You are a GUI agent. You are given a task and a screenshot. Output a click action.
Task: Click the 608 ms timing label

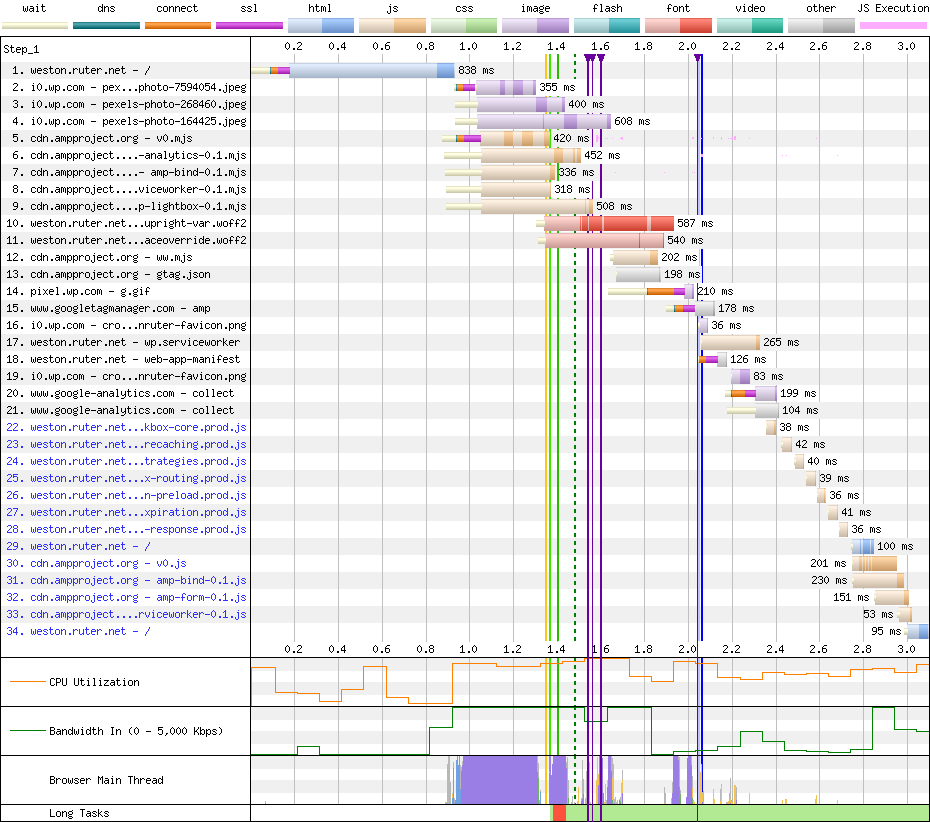pyautogui.click(x=631, y=121)
